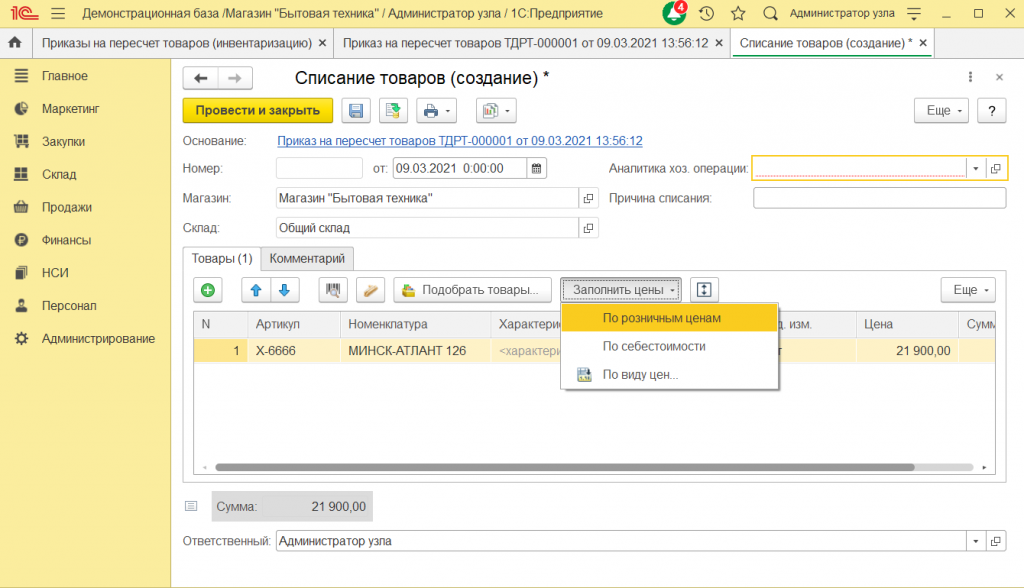Open reports icon dropdown in toolbar
This screenshot has height=588, width=1024.
click(x=496, y=110)
